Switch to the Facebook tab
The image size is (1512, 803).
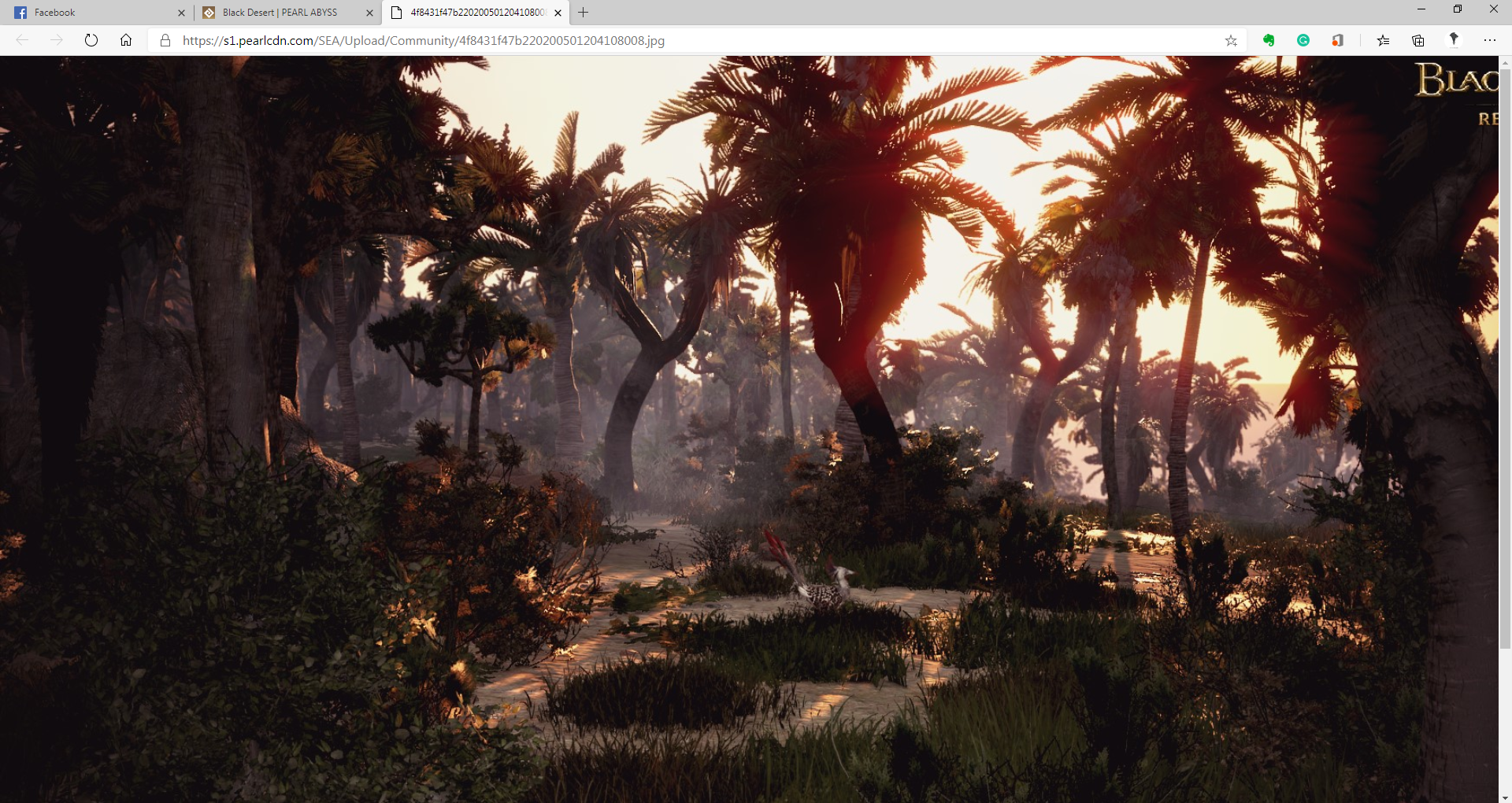tap(98, 13)
